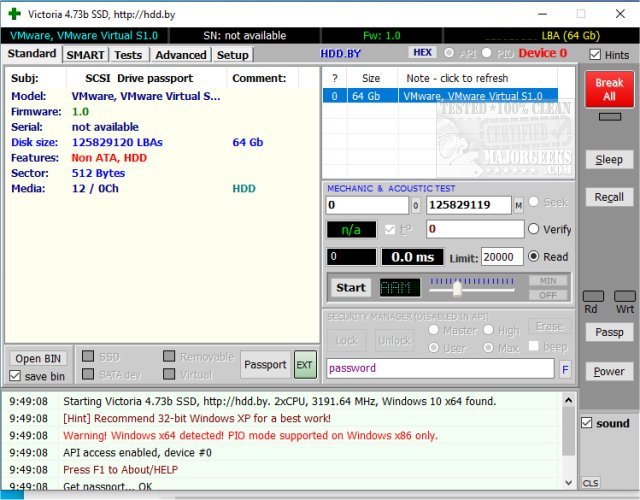Click the Power button

coord(609,371)
